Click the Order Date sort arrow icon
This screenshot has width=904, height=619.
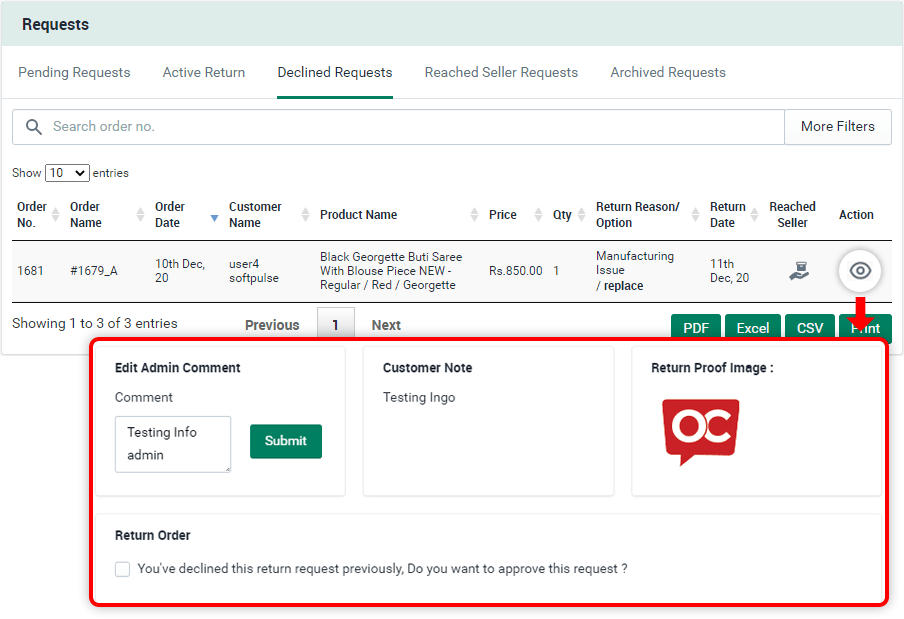[x=214, y=216]
